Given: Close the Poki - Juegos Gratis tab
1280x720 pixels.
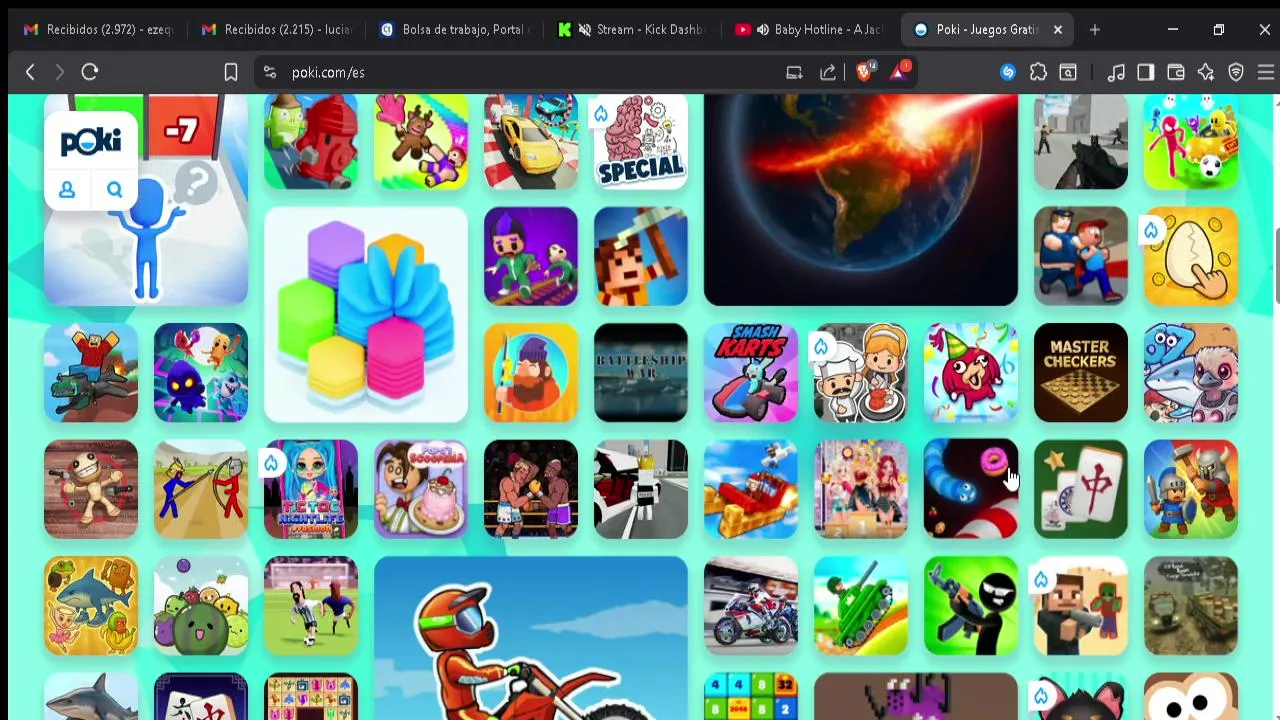Looking at the screenshot, I should tap(1057, 30).
